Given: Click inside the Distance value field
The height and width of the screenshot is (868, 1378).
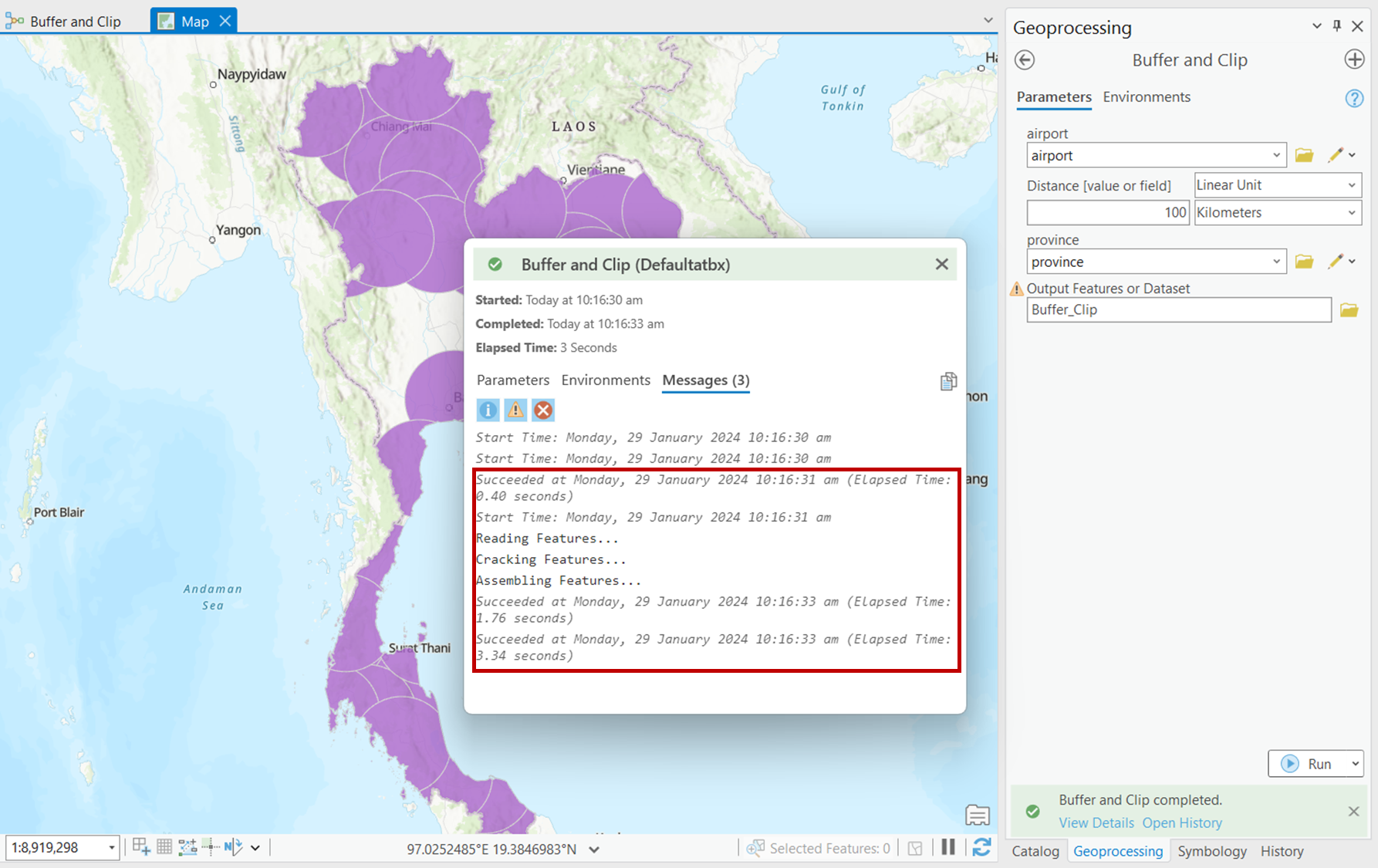Looking at the screenshot, I should [1107, 212].
